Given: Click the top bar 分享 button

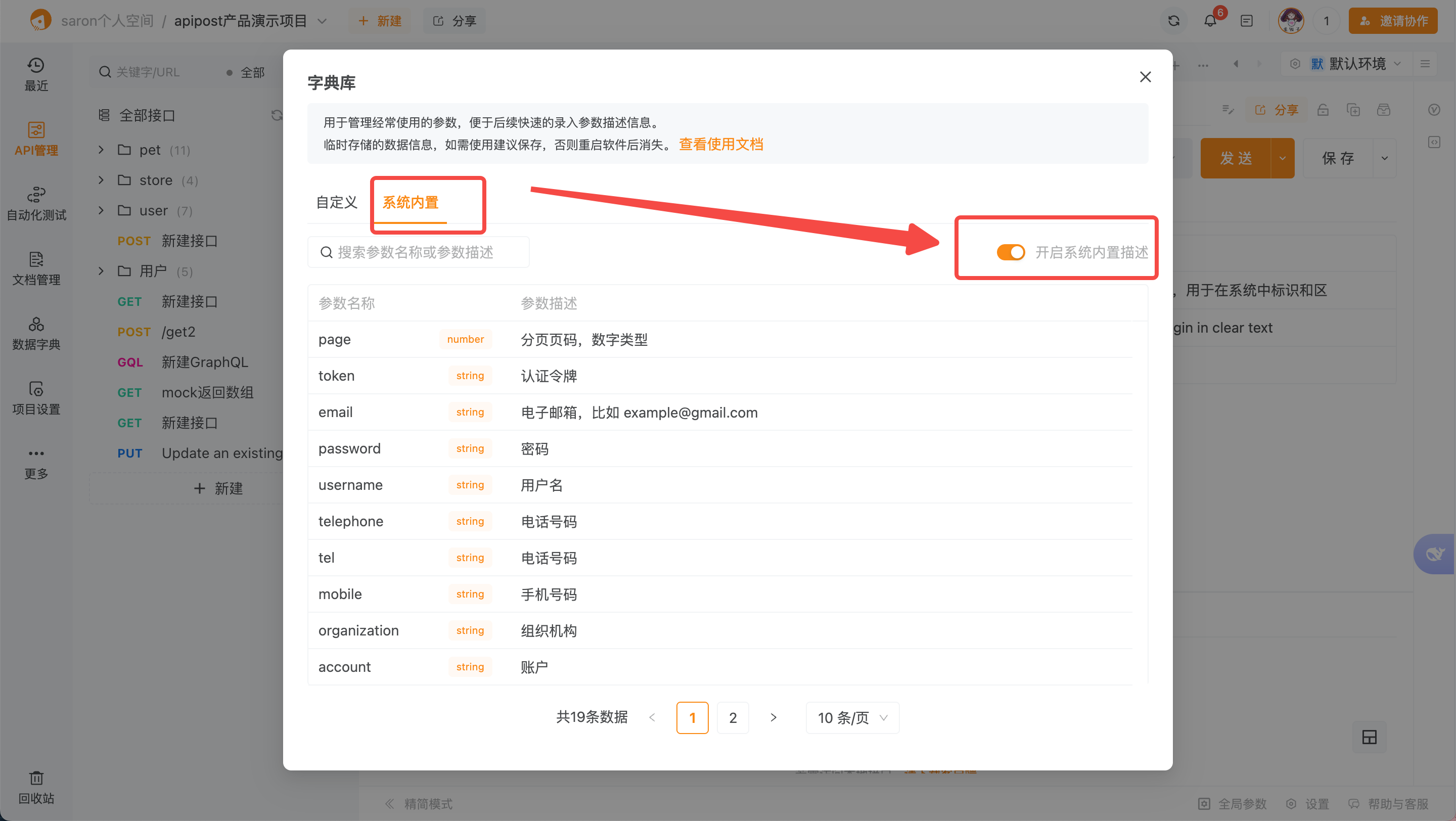Looking at the screenshot, I should tap(454, 21).
